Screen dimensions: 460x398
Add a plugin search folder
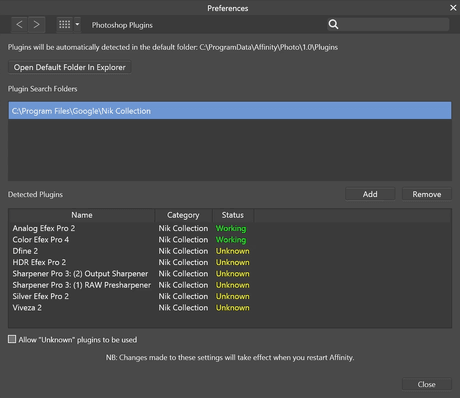tap(370, 194)
